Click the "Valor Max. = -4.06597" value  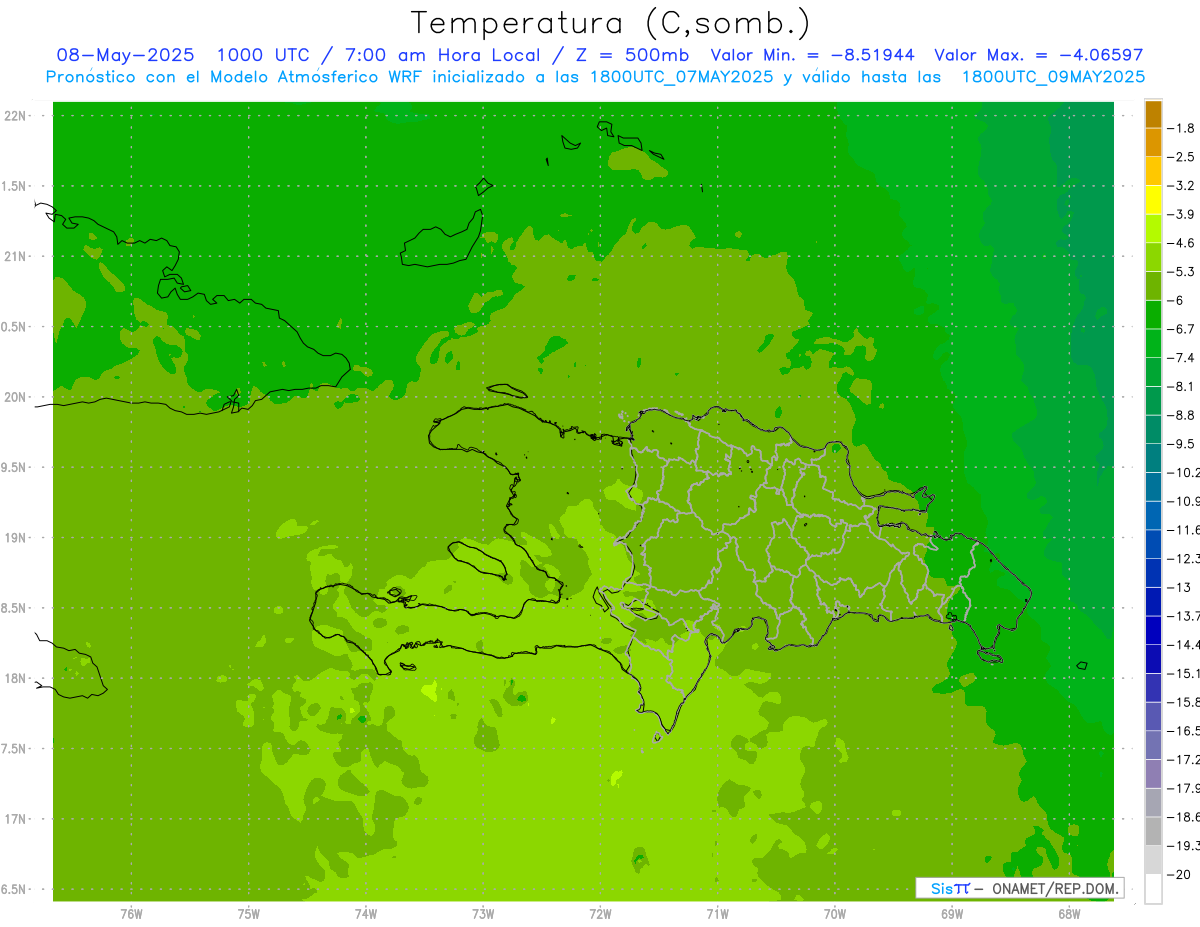tap(1038, 56)
